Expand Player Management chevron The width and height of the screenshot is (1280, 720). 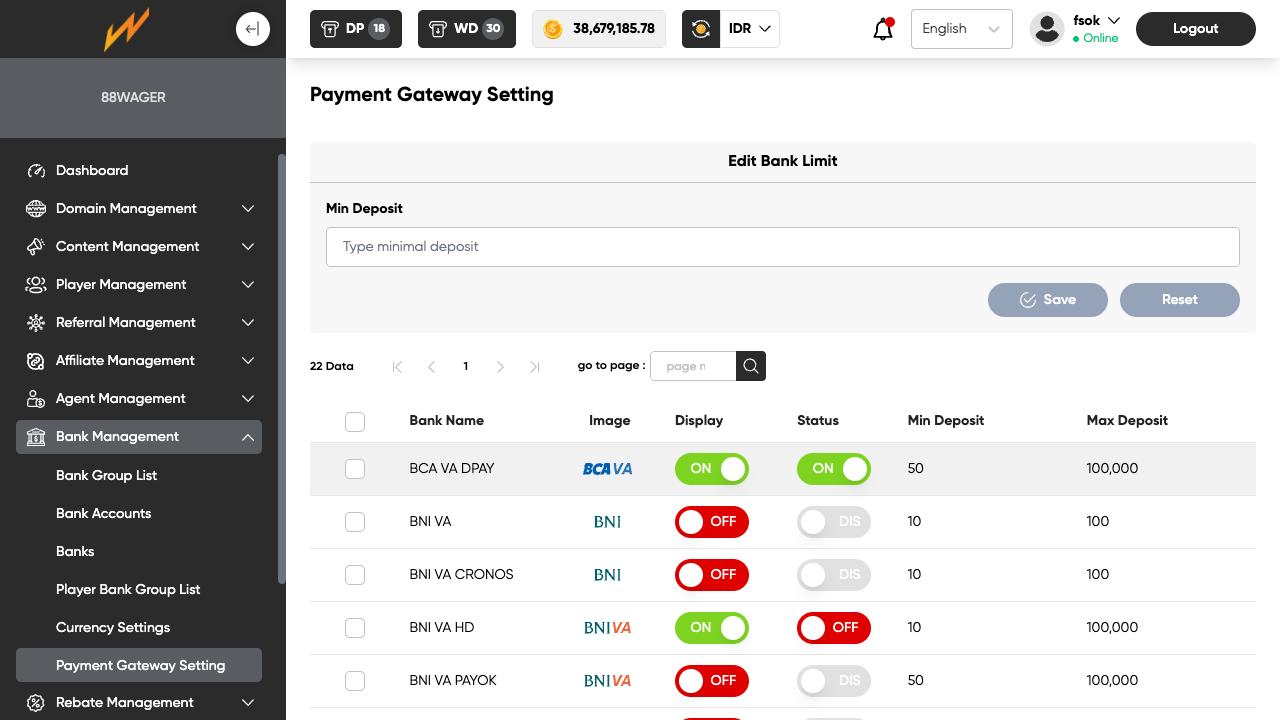pos(248,285)
